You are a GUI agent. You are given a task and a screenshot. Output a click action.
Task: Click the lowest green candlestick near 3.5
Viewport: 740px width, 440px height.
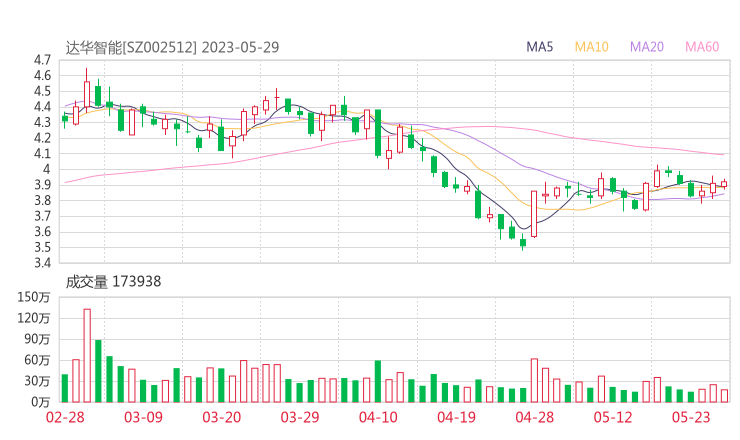pyautogui.click(x=523, y=243)
